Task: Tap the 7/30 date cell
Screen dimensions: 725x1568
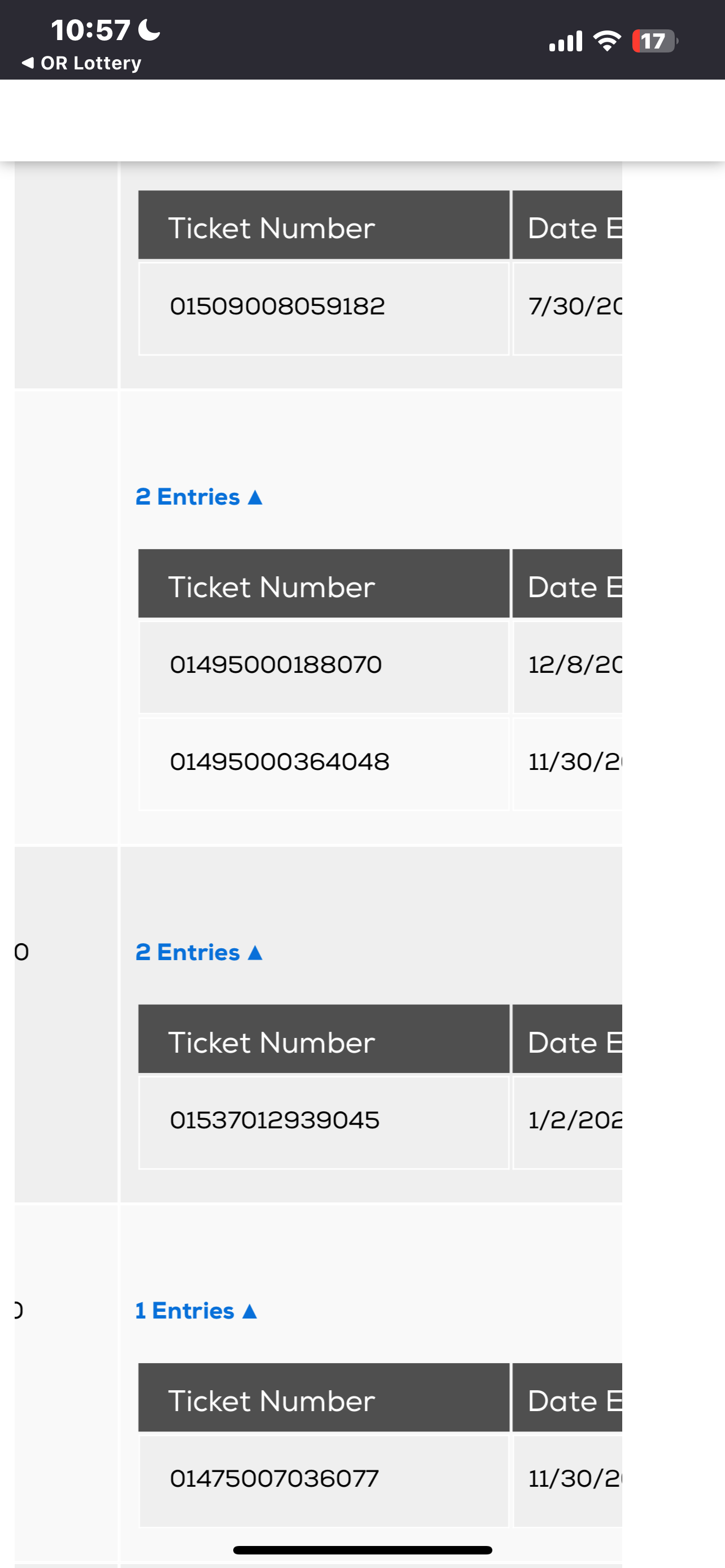Action: 568,306
